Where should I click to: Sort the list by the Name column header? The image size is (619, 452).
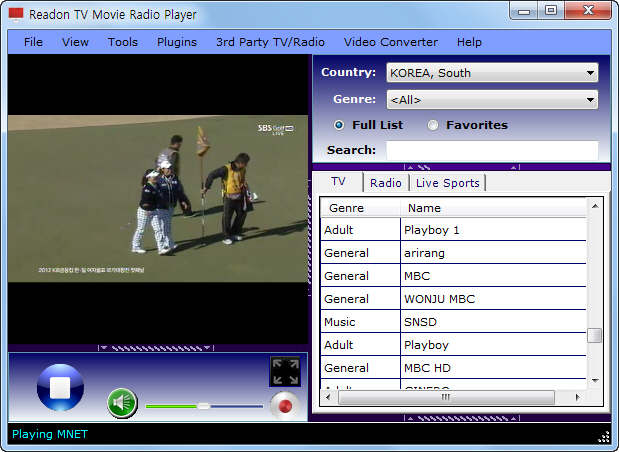click(x=493, y=208)
